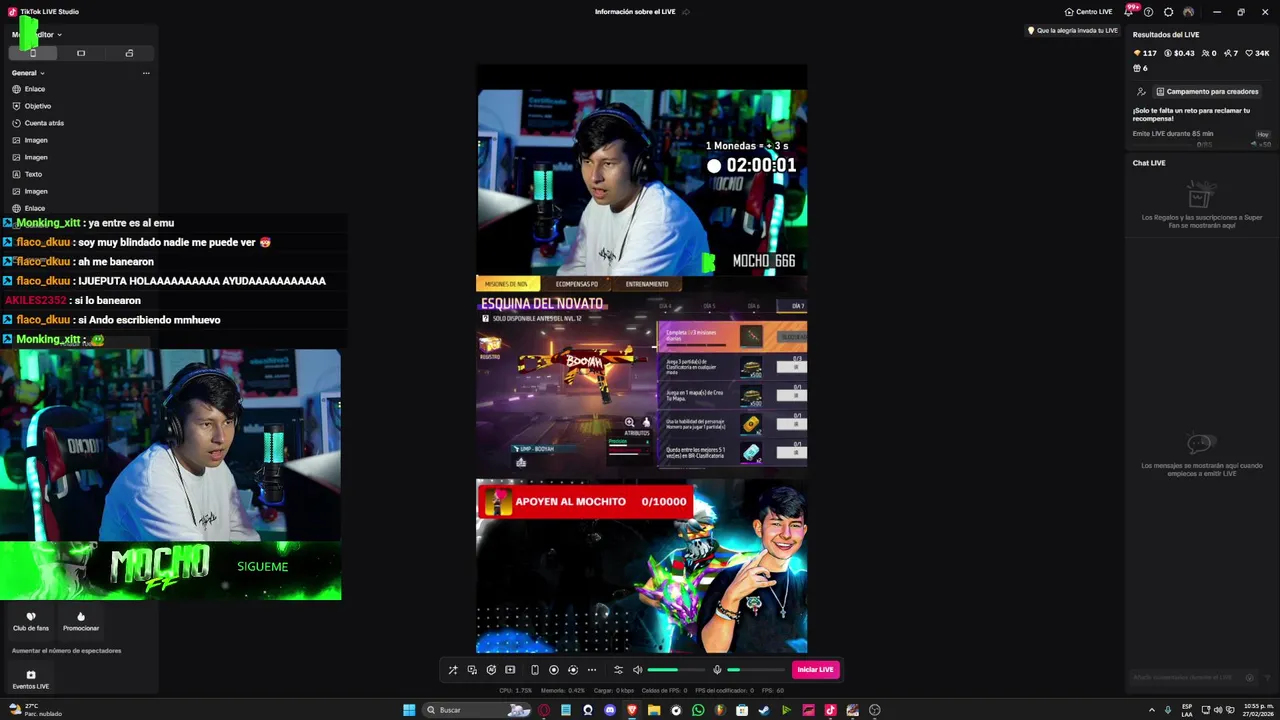
Task: Click the gifts count 6
Action: click(1140, 68)
